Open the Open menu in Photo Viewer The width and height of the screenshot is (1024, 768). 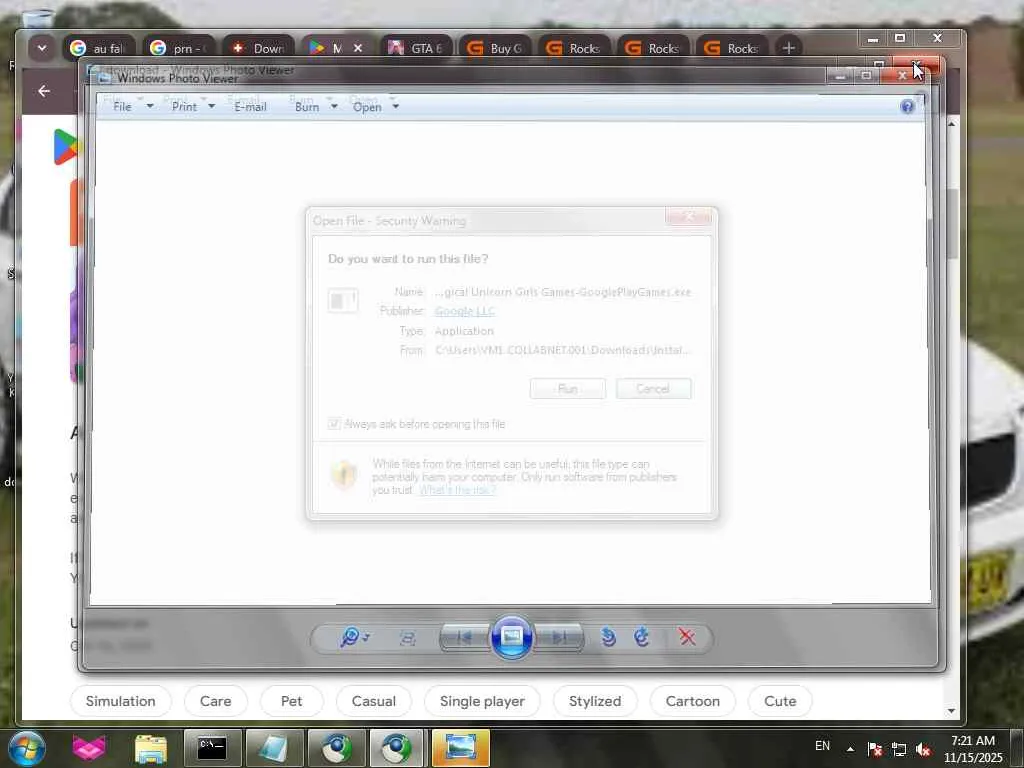click(367, 106)
